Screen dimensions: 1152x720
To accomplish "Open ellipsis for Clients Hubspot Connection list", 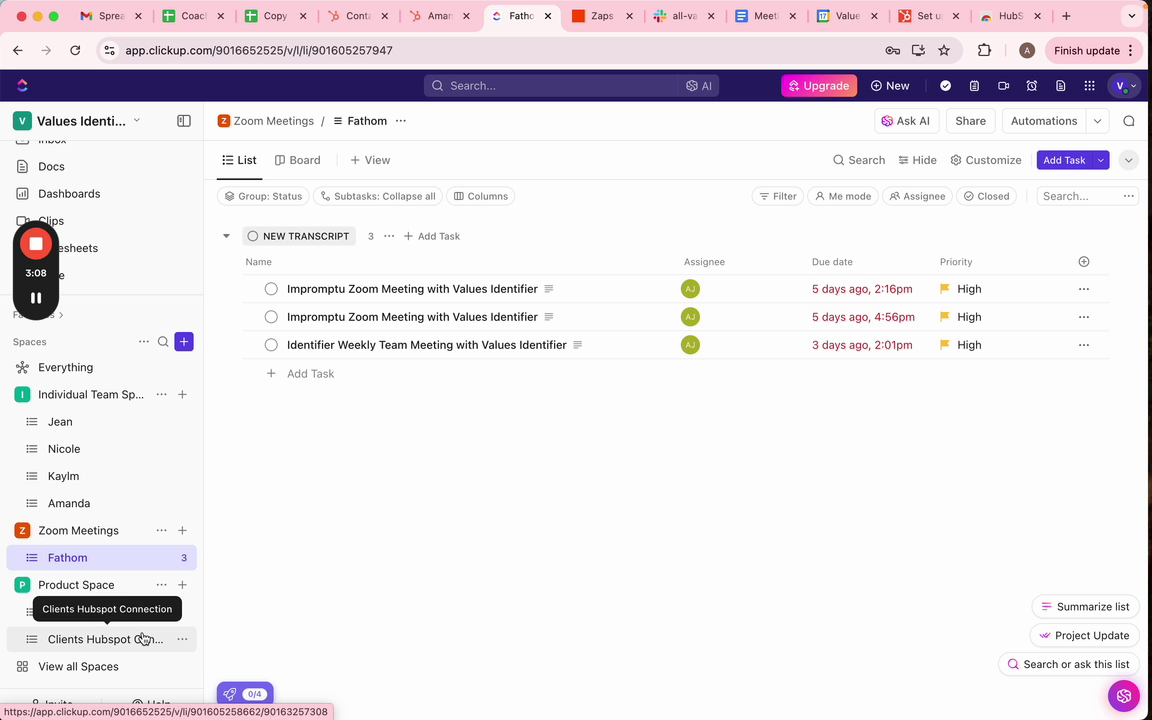I will [182, 639].
